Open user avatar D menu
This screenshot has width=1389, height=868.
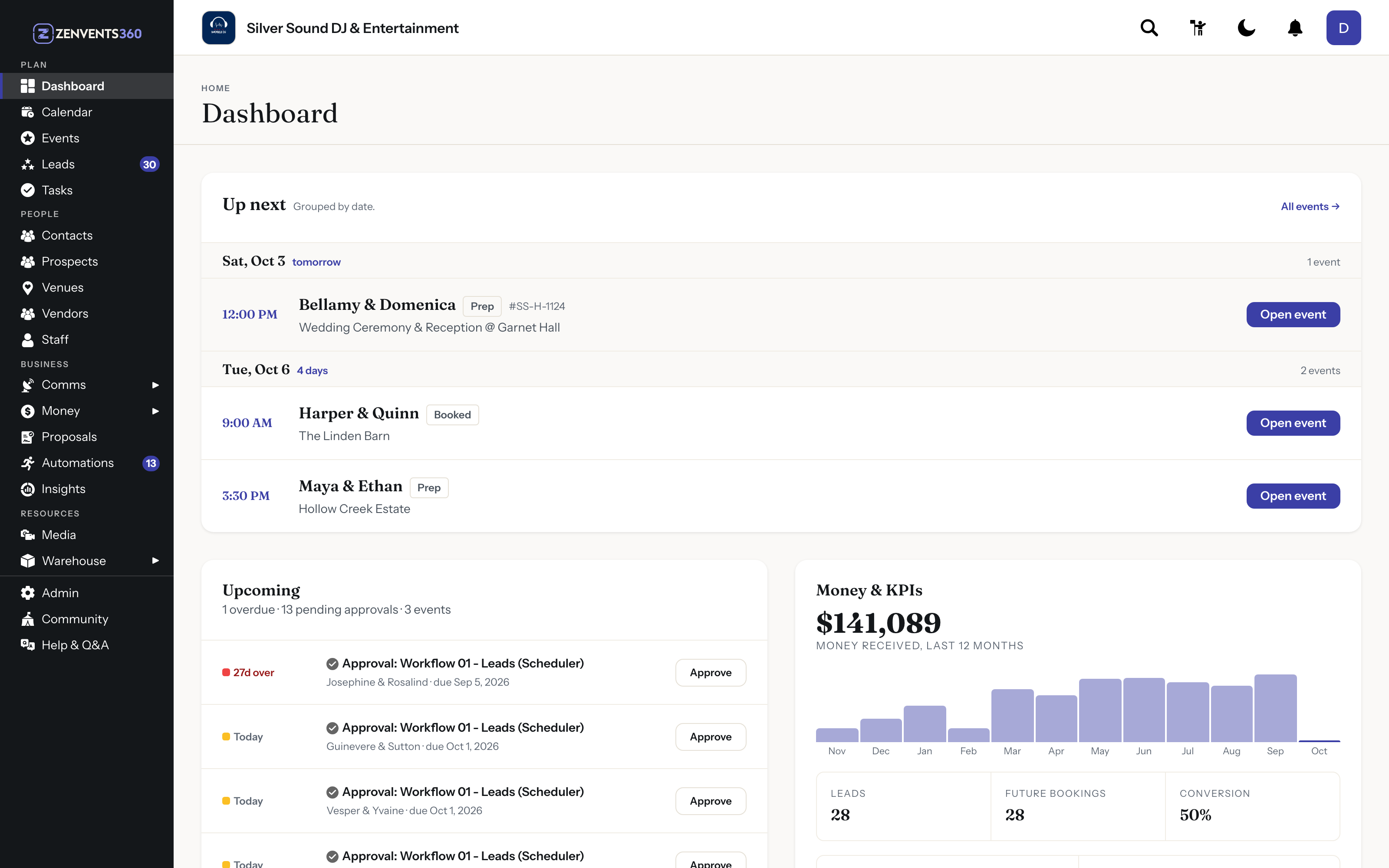(x=1343, y=27)
